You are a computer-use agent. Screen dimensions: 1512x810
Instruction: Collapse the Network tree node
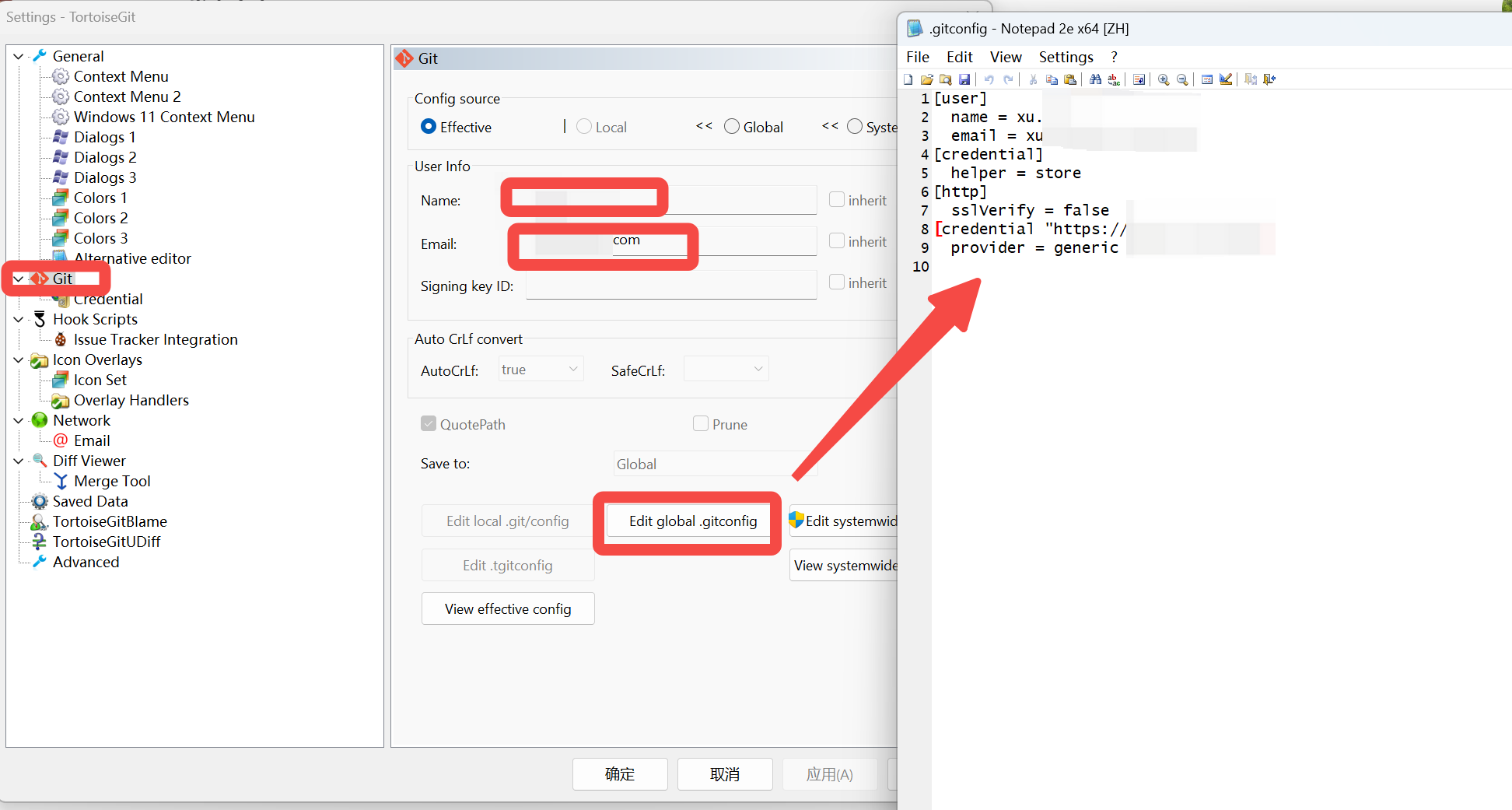pos(19,420)
